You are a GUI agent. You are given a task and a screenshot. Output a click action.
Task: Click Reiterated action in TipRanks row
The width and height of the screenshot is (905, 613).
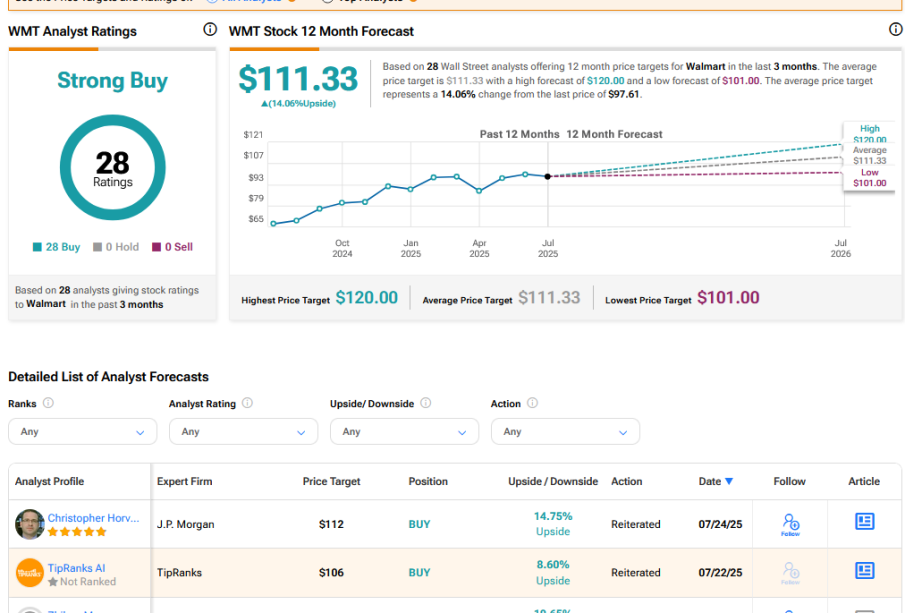(635, 573)
